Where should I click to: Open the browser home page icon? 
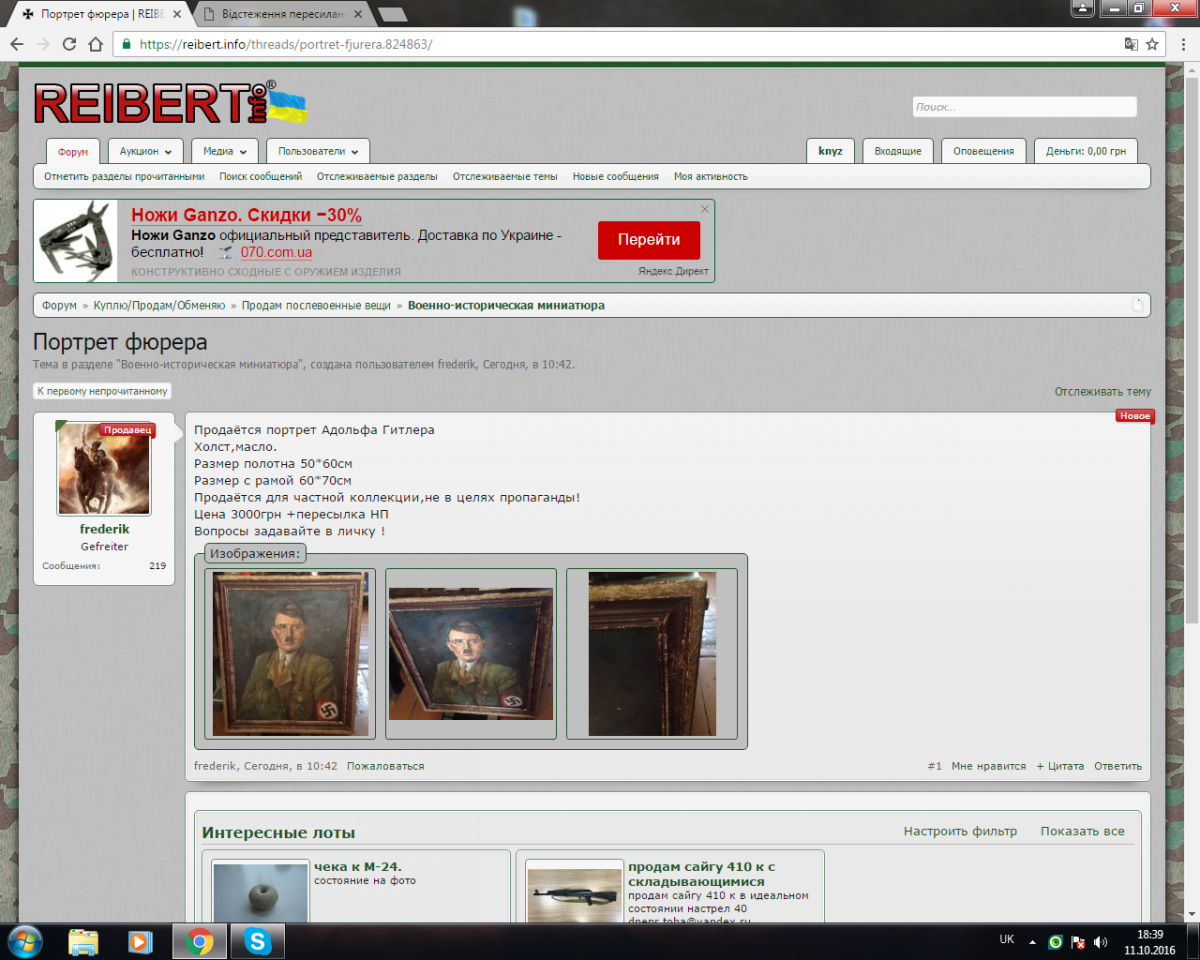(x=95, y=44)
